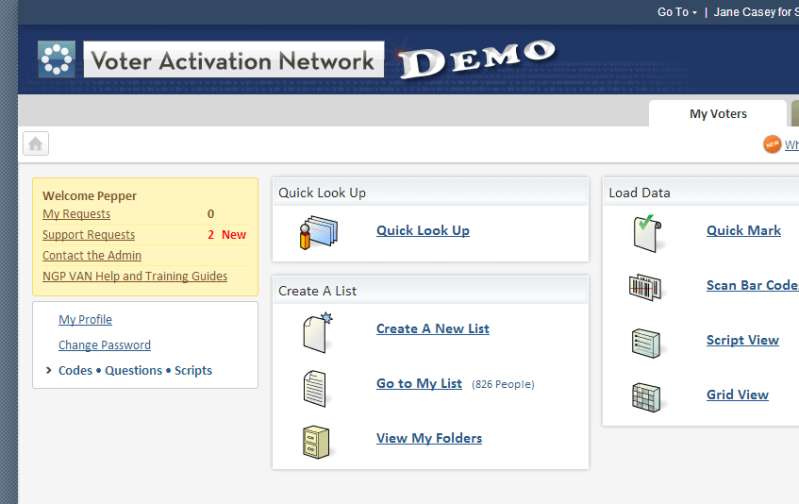Click the Voter Activation Network logo icon
The height and width of the screenshot is (504, 799).
57,59
